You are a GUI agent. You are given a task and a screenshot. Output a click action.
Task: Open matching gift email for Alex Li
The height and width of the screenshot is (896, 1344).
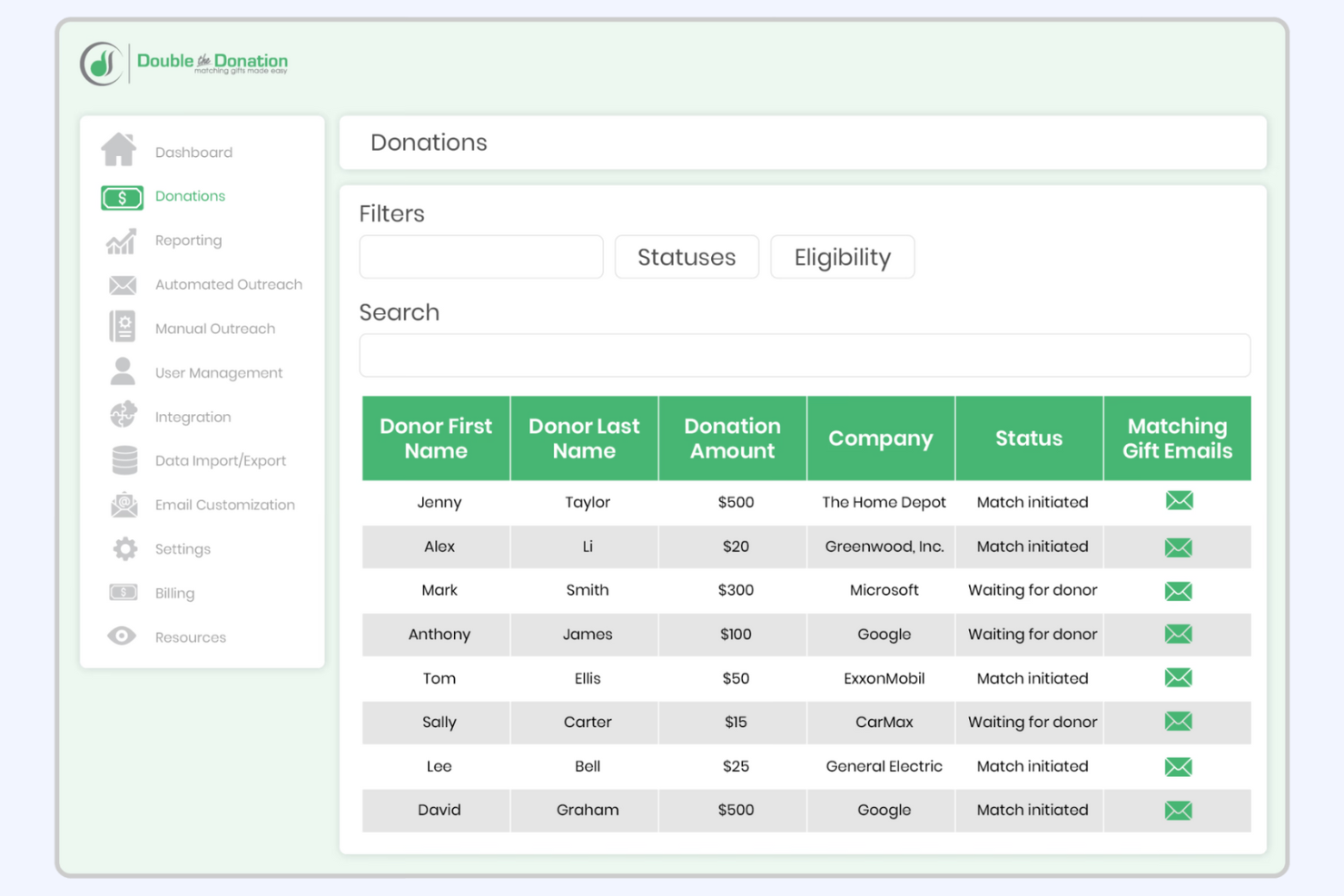1179,547
